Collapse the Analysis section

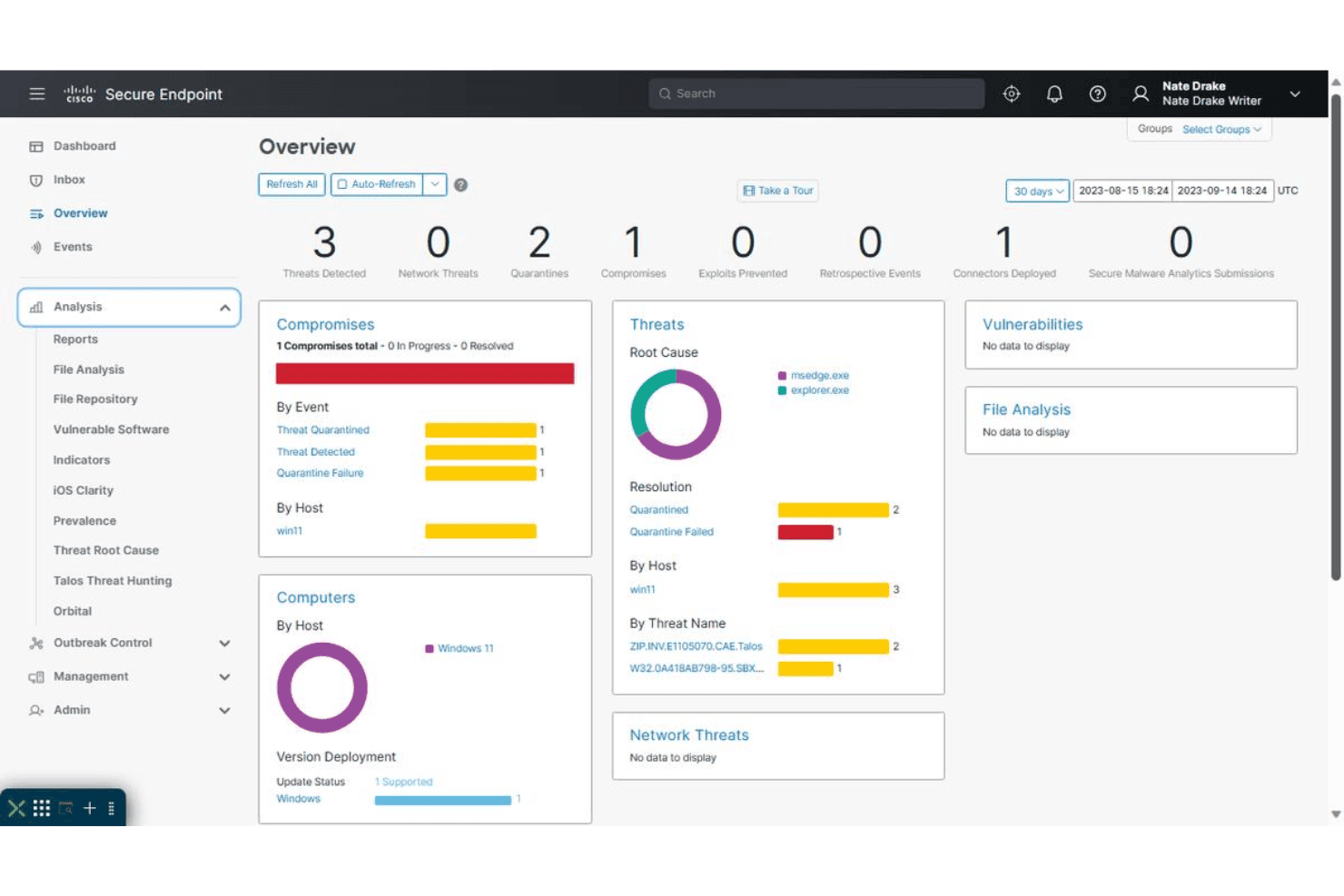click(224, 308)
